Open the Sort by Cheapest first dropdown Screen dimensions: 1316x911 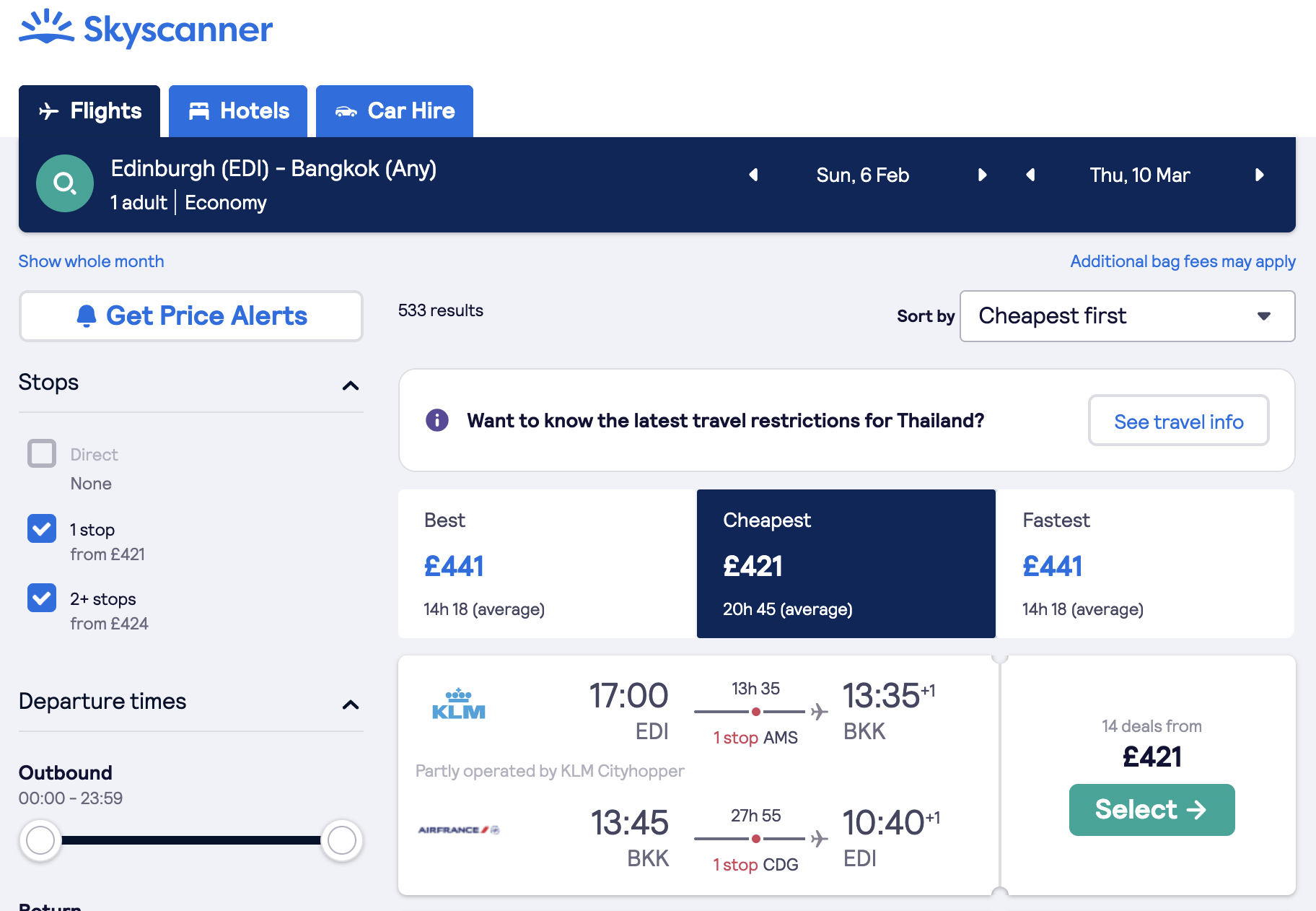click(1127, 316)
